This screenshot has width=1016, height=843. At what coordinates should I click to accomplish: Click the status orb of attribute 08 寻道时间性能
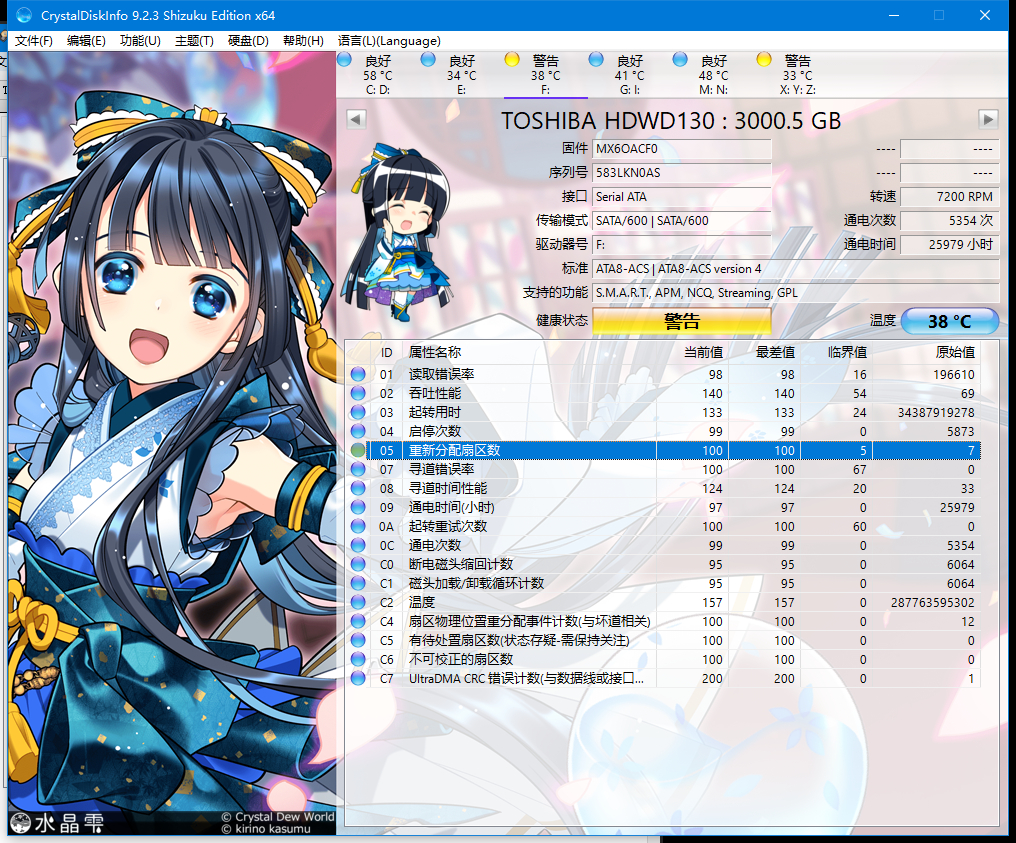(358, 488)
